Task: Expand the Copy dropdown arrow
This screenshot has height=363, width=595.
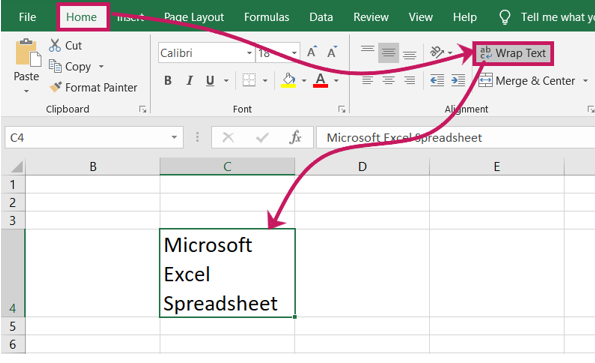Action: pos(101,66)
